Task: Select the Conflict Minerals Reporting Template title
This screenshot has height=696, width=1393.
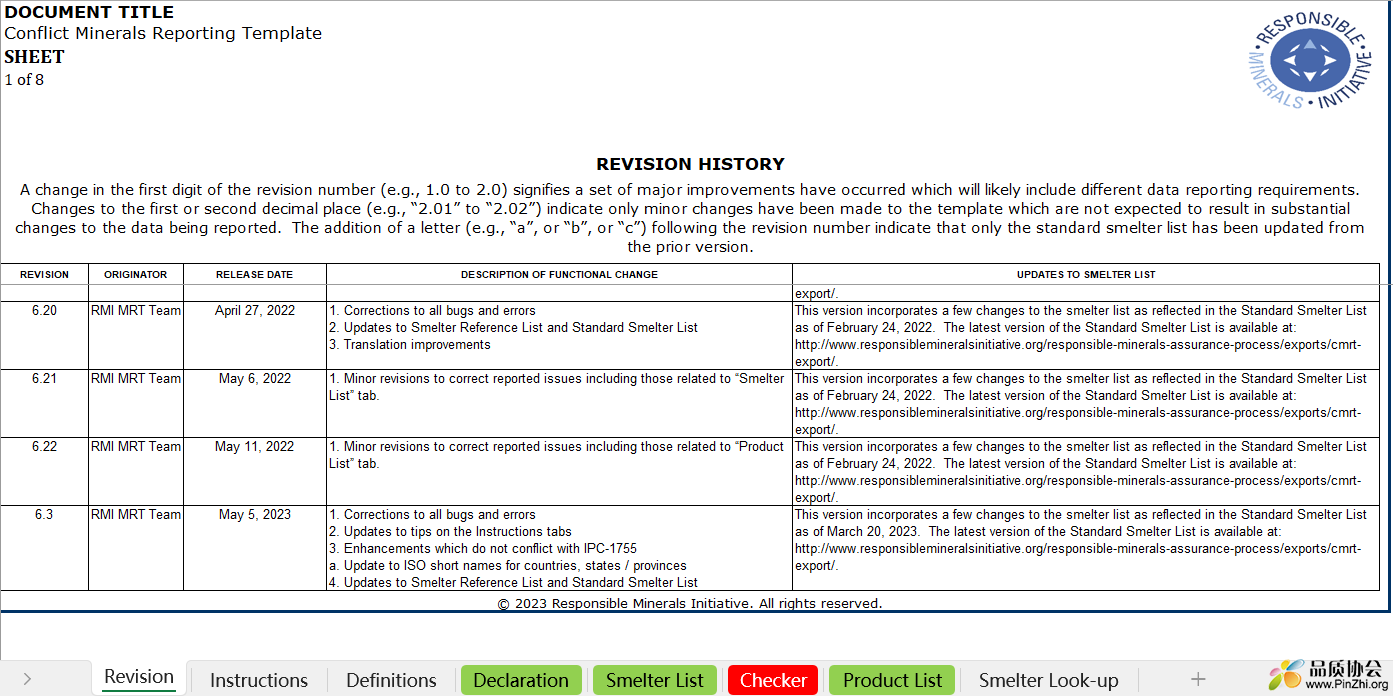Action: pos(163,33)
